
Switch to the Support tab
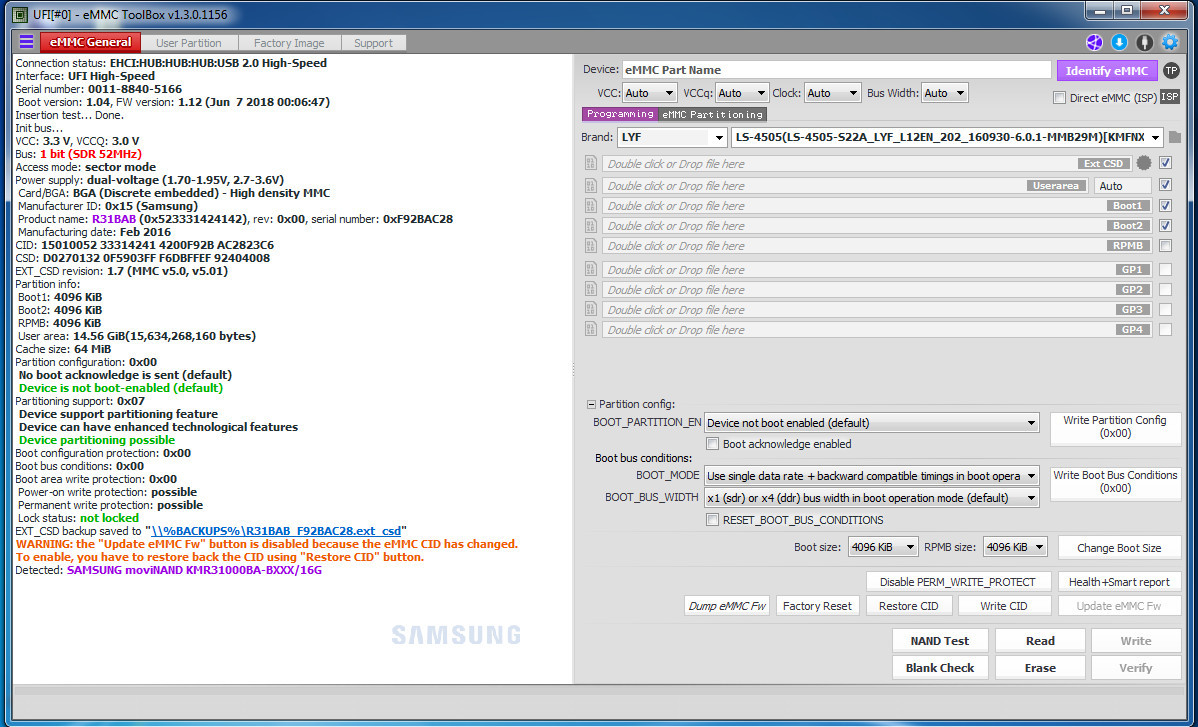tap(373, 43)
